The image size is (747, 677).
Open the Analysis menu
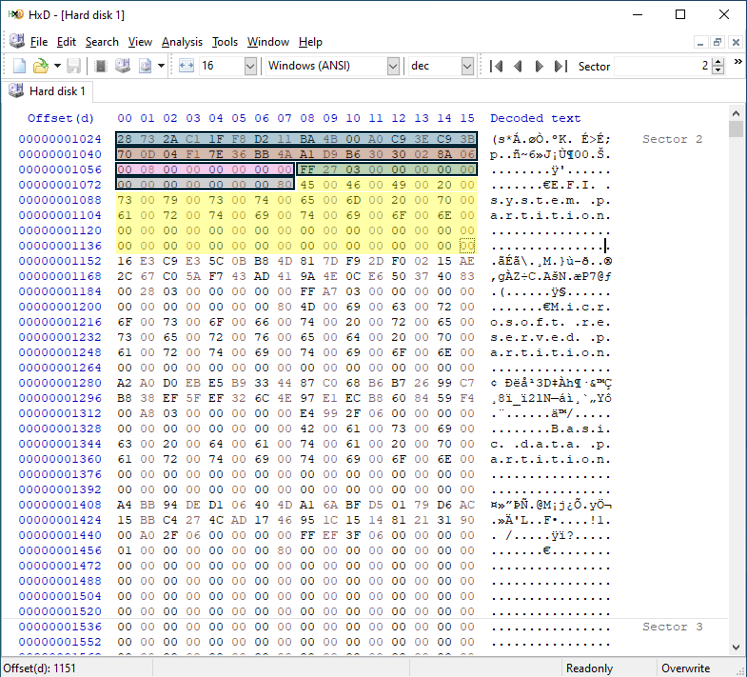pos(181,42)
